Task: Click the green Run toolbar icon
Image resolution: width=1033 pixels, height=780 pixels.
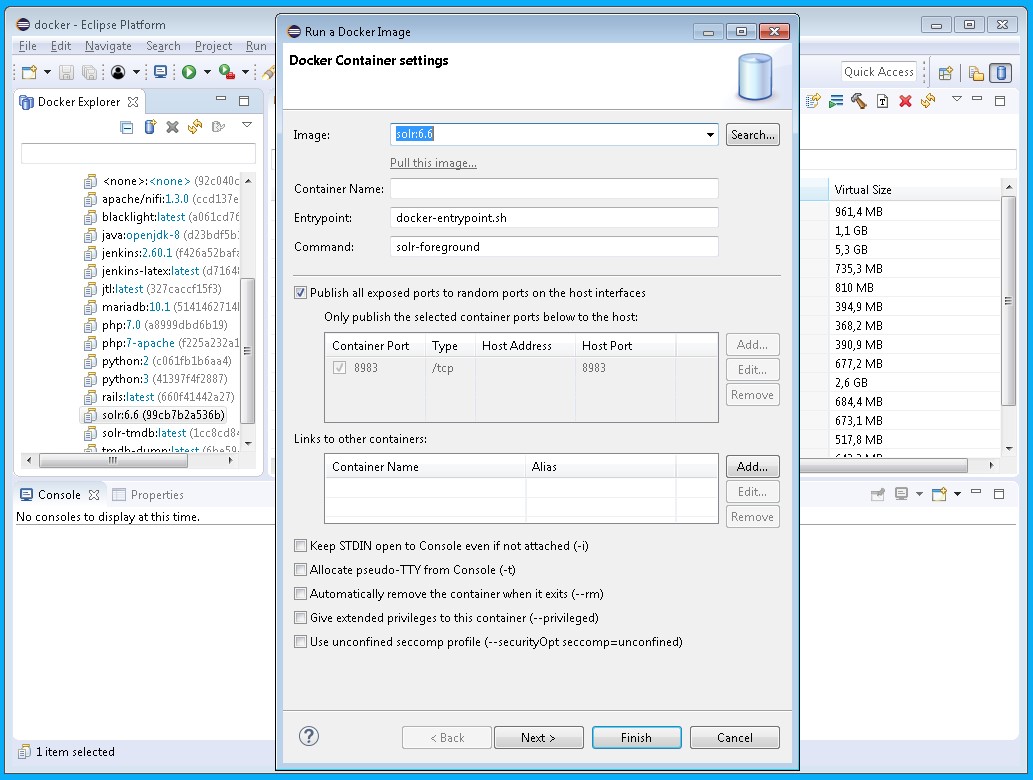Action: 189,72
